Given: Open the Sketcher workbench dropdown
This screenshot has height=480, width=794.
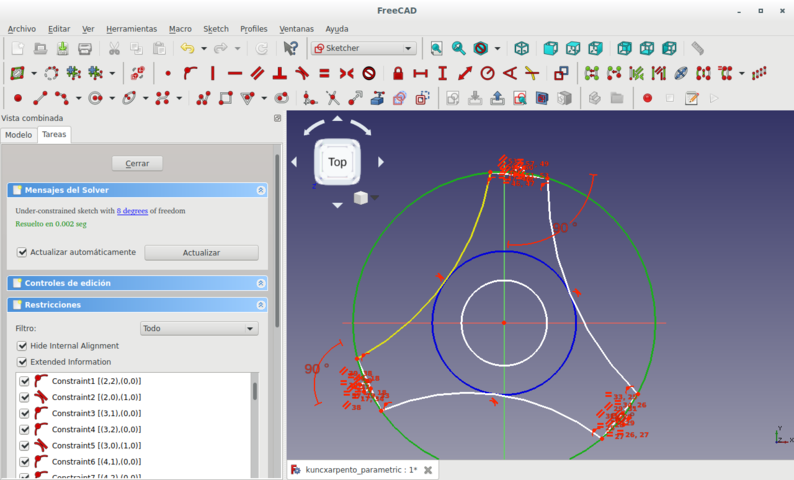Looking at the screenshot, I should [x=365, y=48].
